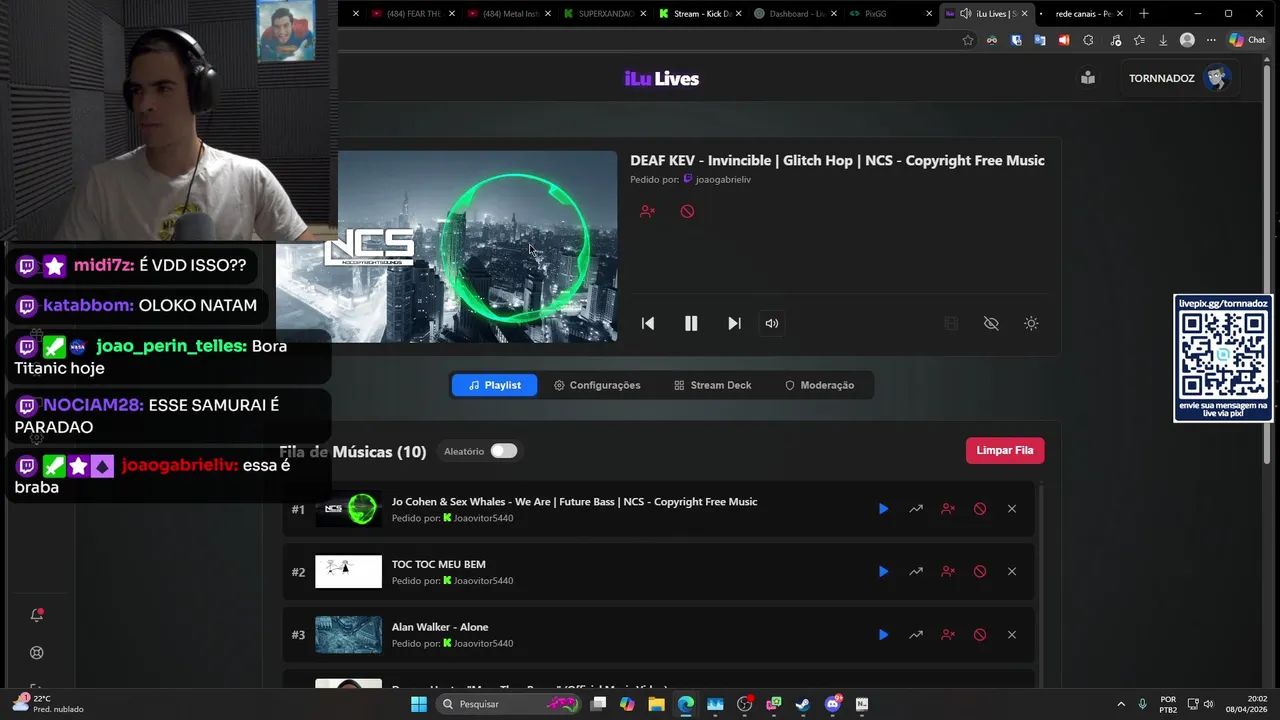Toggle the hide-video eye icon in player
This screenshot has width=1280, height=720.
(x=991, y=323)
